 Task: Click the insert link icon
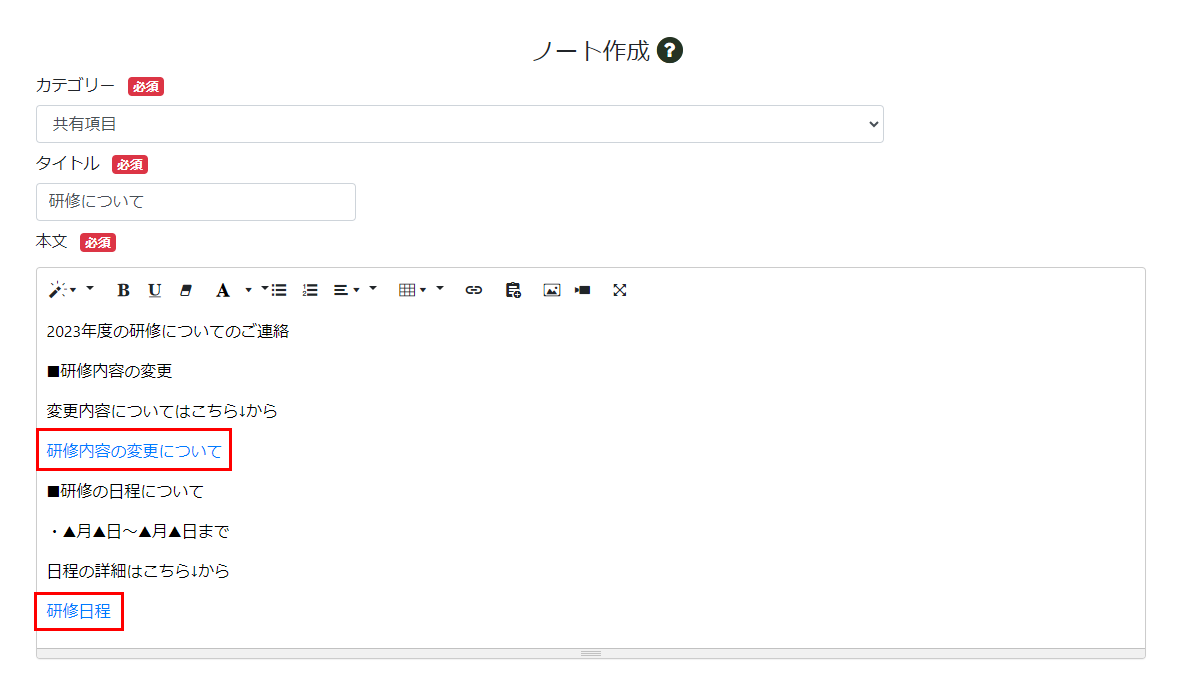474,290
